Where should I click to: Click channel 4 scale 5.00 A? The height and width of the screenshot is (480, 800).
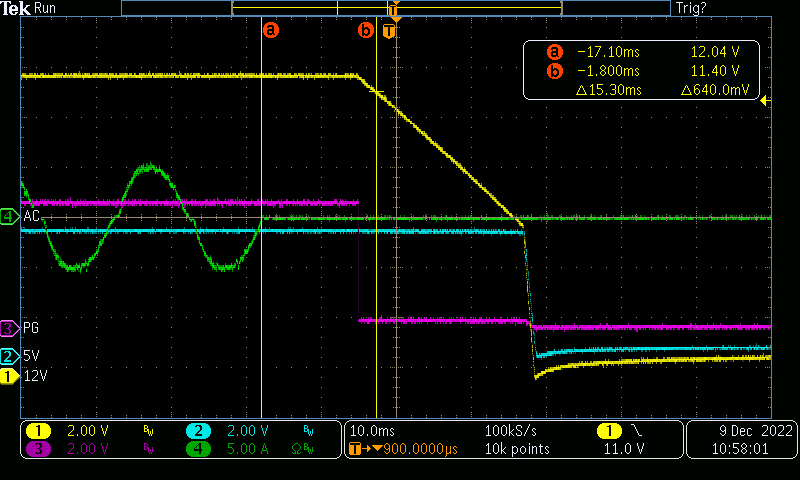pyautogui.click(x=247, y=449)
